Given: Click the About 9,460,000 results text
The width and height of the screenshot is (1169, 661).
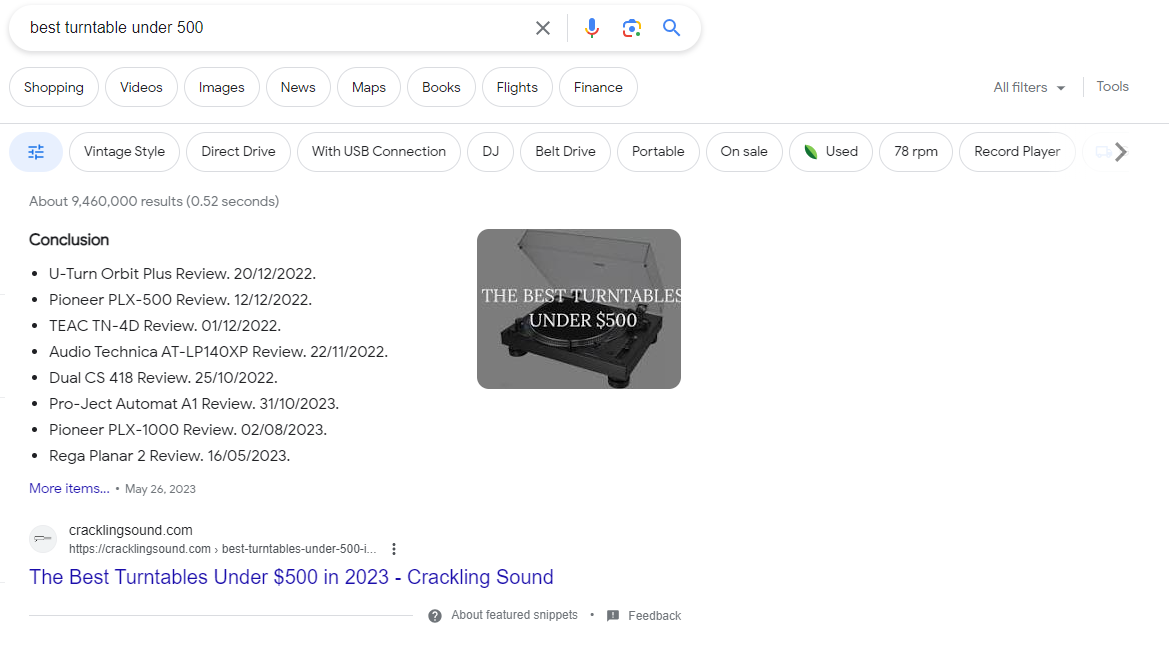Looking at the screenshot, I should tap(154, 201).
